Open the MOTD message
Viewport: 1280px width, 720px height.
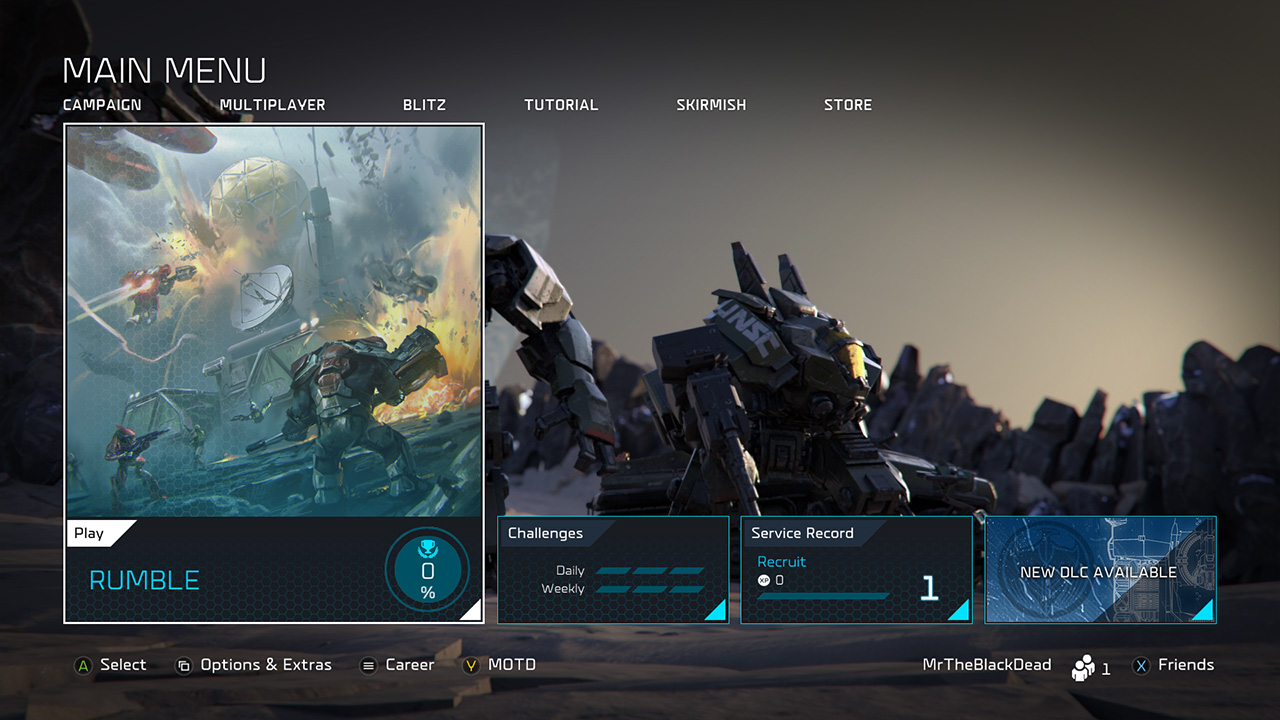tap(512, 665)
